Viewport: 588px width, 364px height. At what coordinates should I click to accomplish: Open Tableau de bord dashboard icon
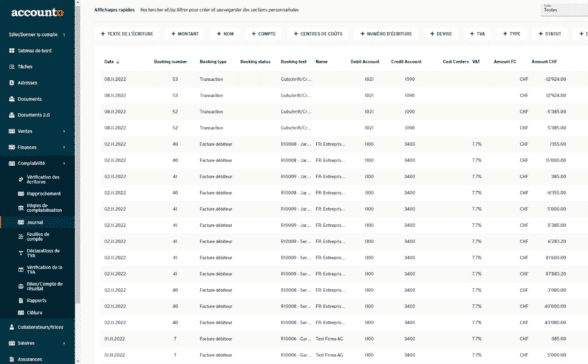point(12,50)
